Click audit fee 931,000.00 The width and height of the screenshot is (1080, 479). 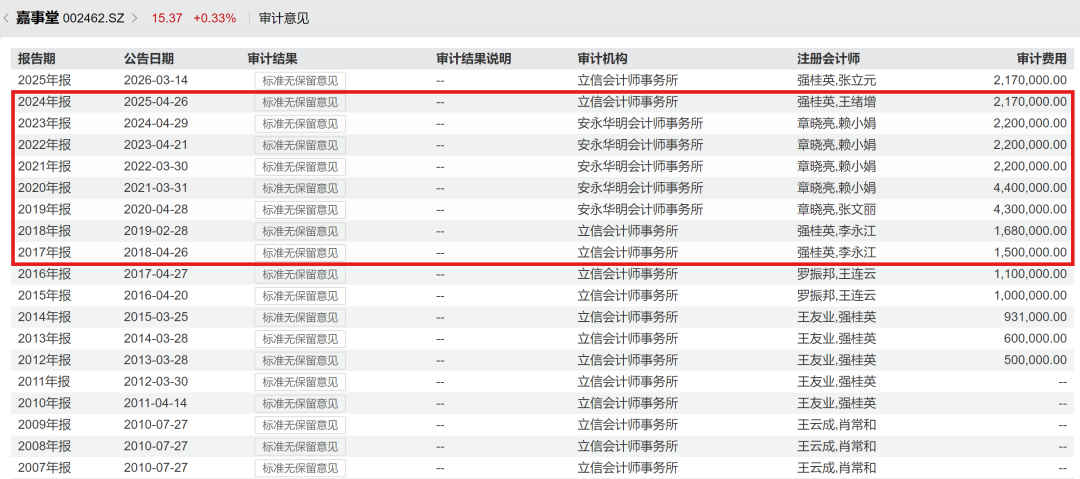pos(1037,317)
